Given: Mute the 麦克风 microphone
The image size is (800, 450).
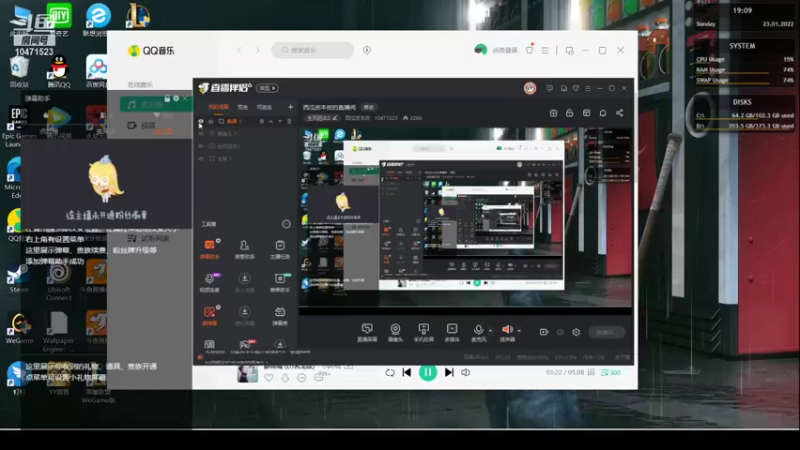Looking at the screenshot, I should (x=478, y=332).
